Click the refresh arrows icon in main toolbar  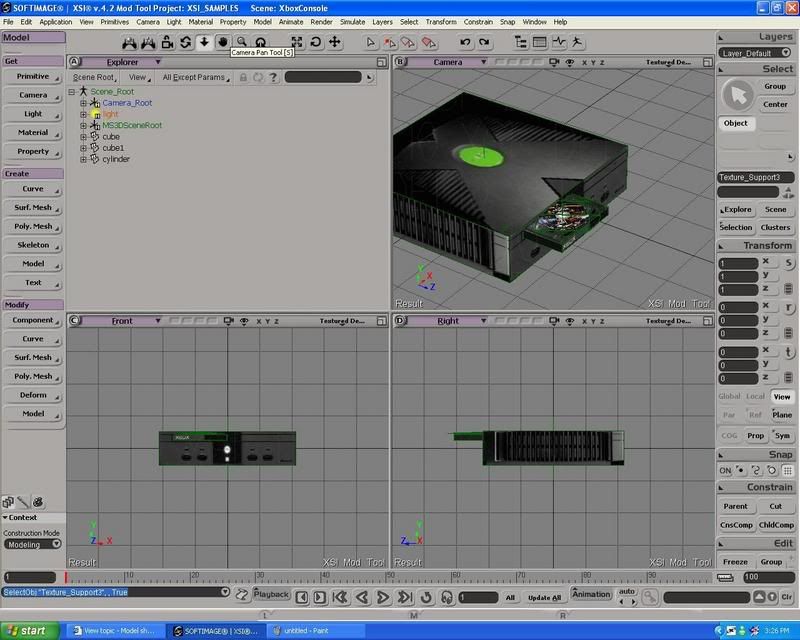[x=186, y=42]
